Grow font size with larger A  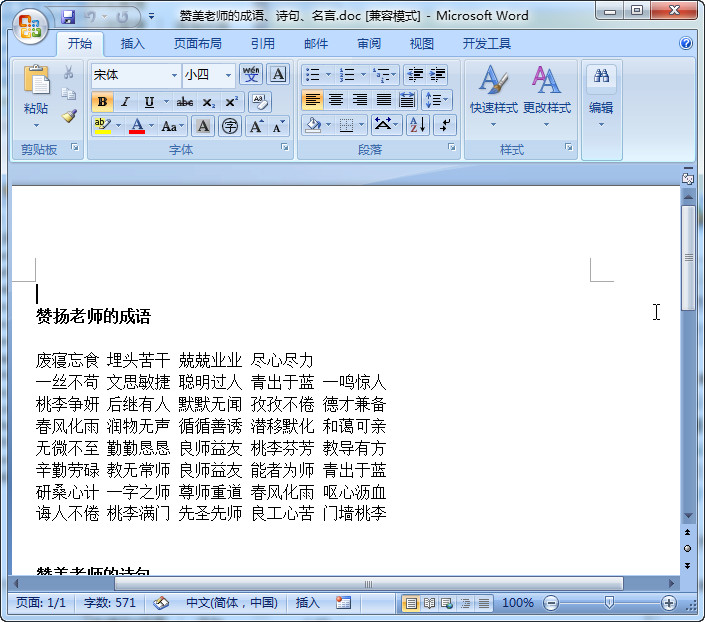pyautogui.click(x=256, y=126)
